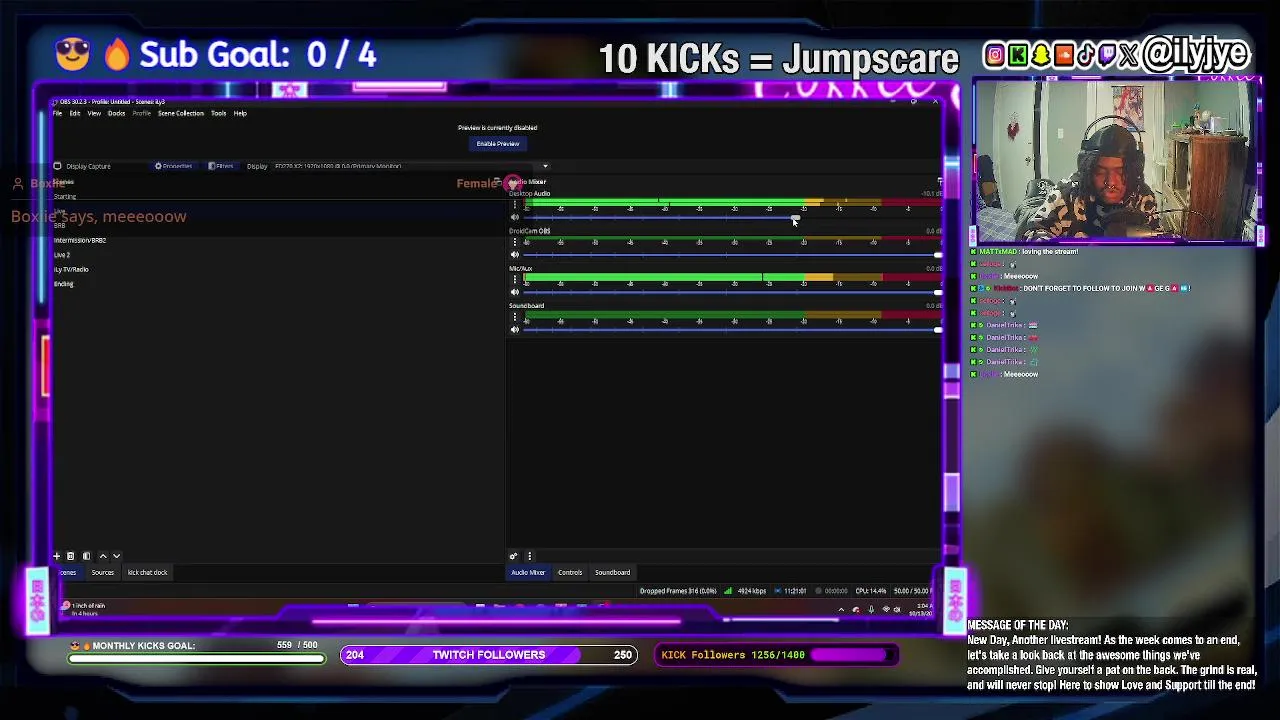Open DroidCam OBS three-dot options
This screenshot has width=1280, height=720.
click(515, 242)
